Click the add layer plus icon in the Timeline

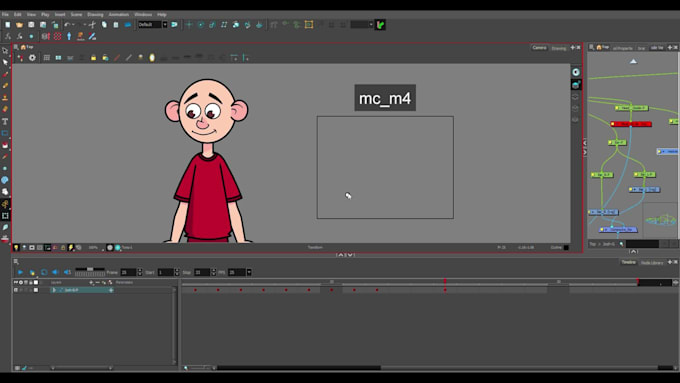[x=91, y=282]
